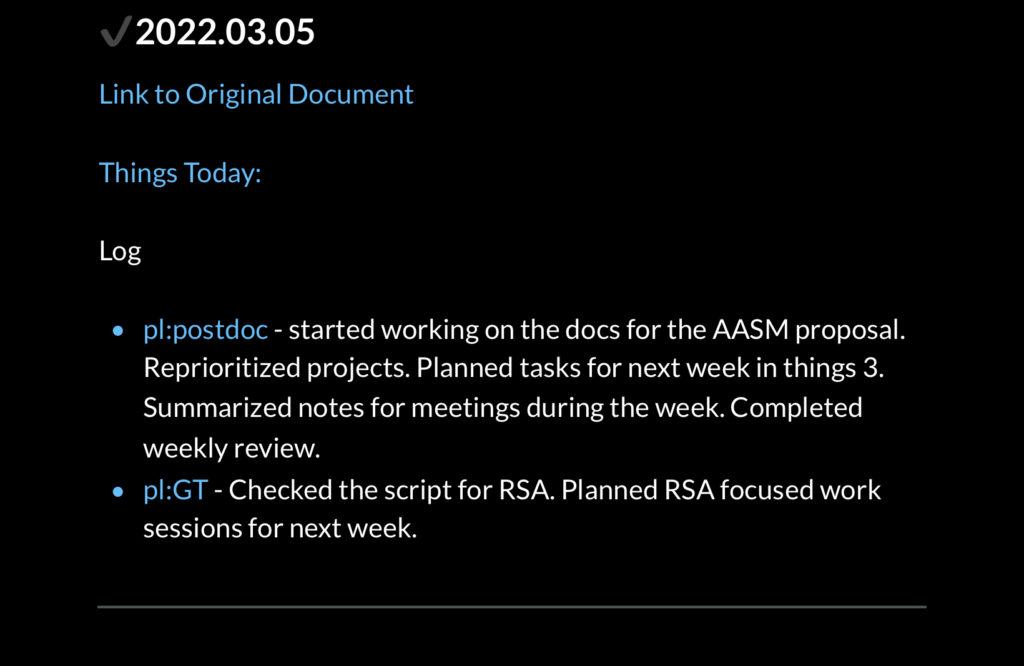Click the text Planned RSA focused work
This screenshot has height=666, width=1024.
(x=721, y=490)
